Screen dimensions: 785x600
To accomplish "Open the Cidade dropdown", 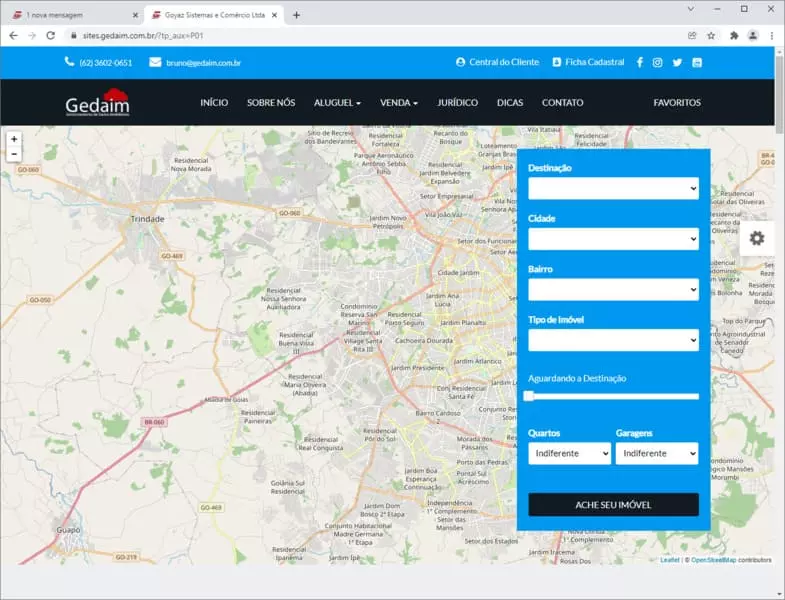I will click(613, 239).
